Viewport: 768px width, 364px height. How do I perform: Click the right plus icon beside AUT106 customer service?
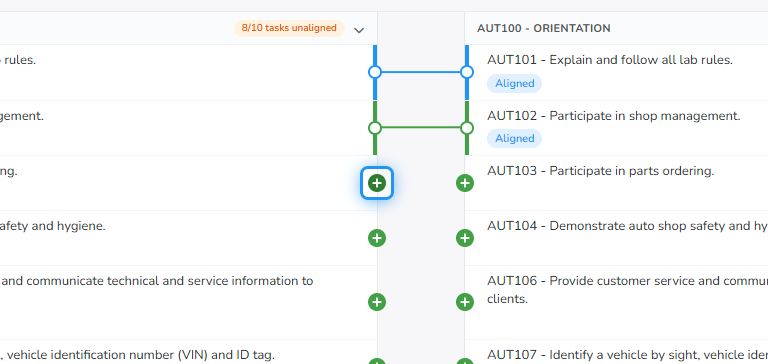[x=465, y=302]
